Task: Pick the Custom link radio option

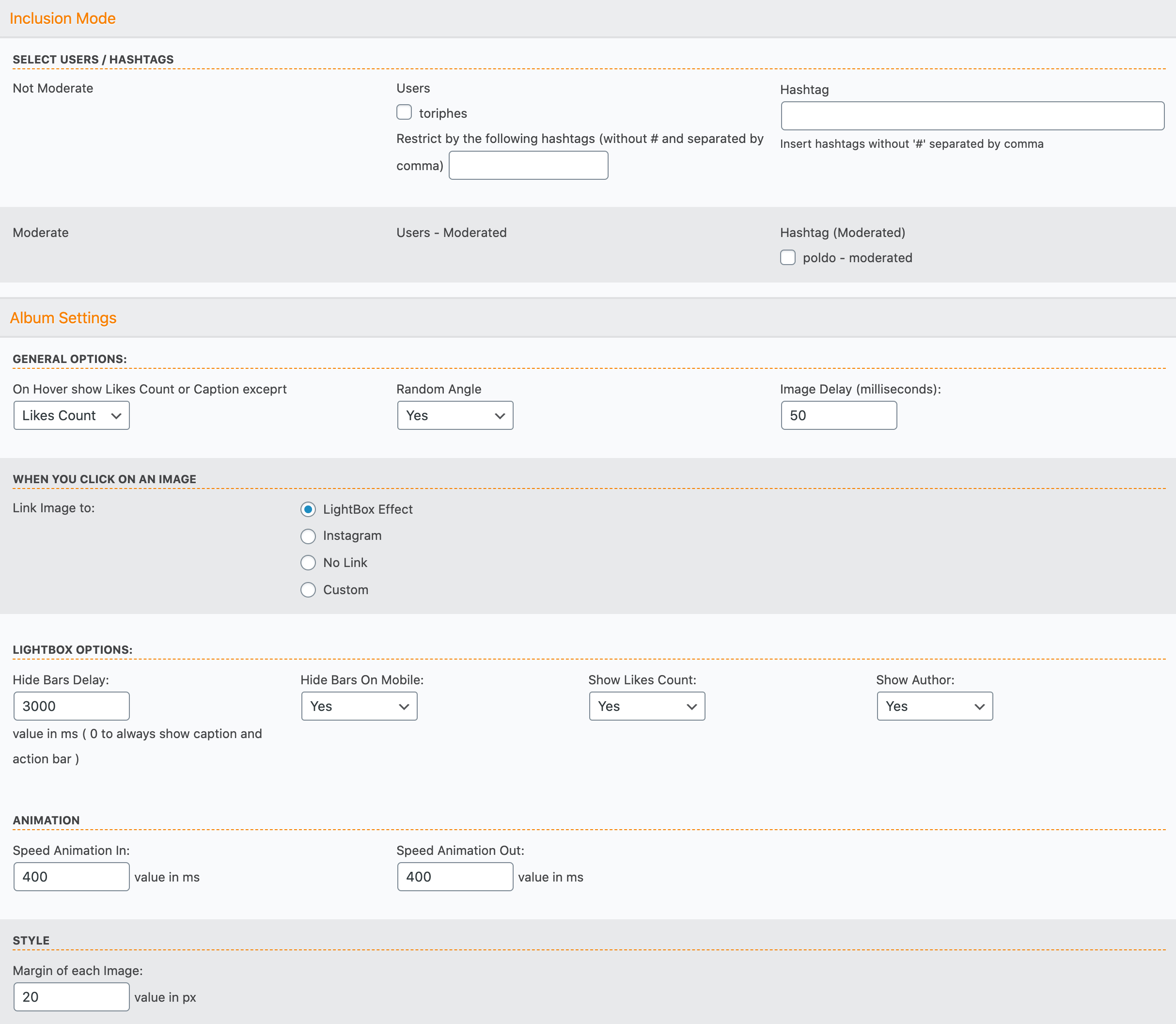Action: click(308, 590)
